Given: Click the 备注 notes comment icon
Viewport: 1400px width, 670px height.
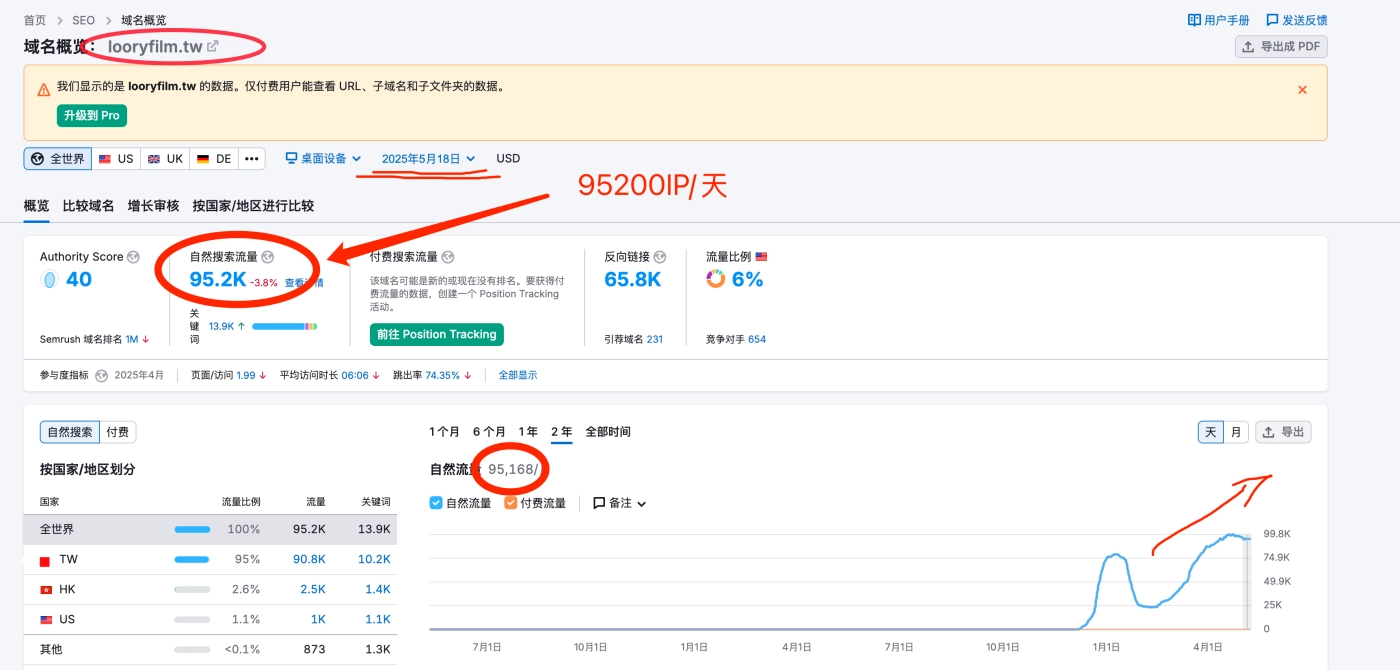Looking at the screenshot, I should pos(599,503).
